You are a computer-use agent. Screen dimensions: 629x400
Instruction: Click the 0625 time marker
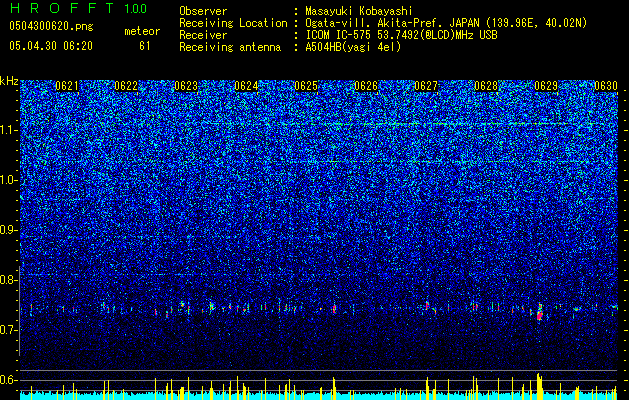[306, 86]
